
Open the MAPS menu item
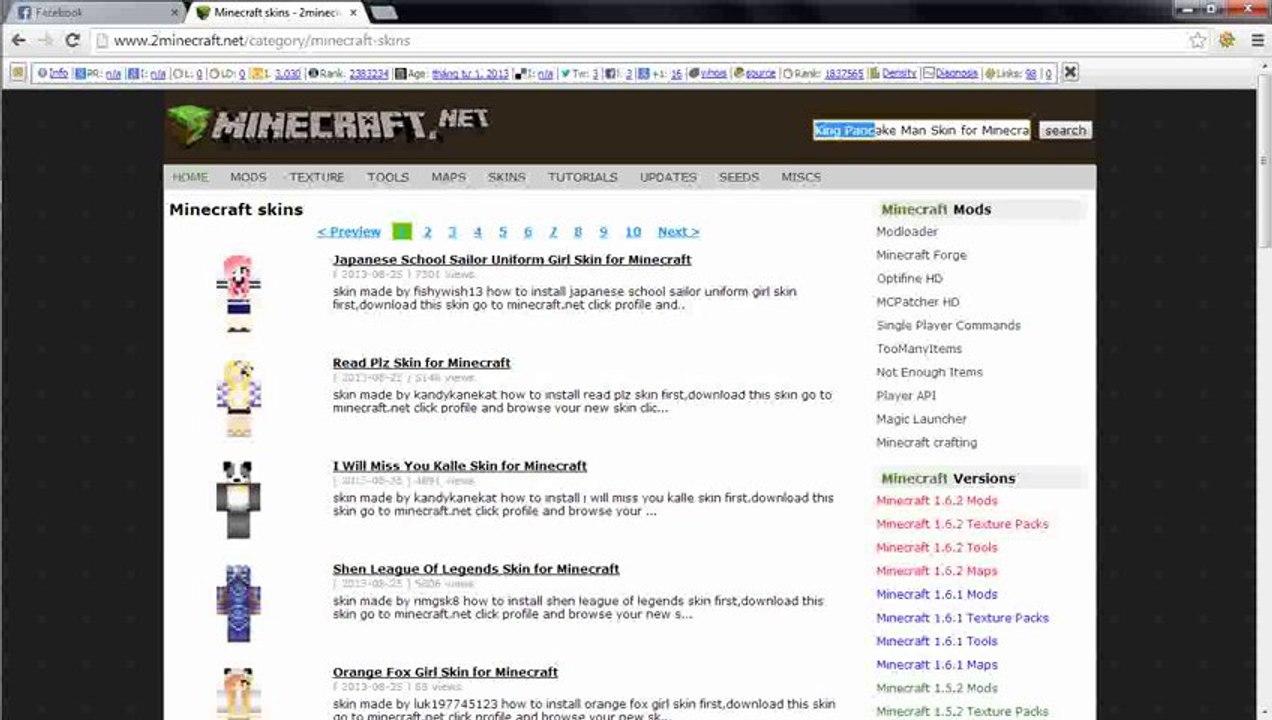(x=449, y=177)
